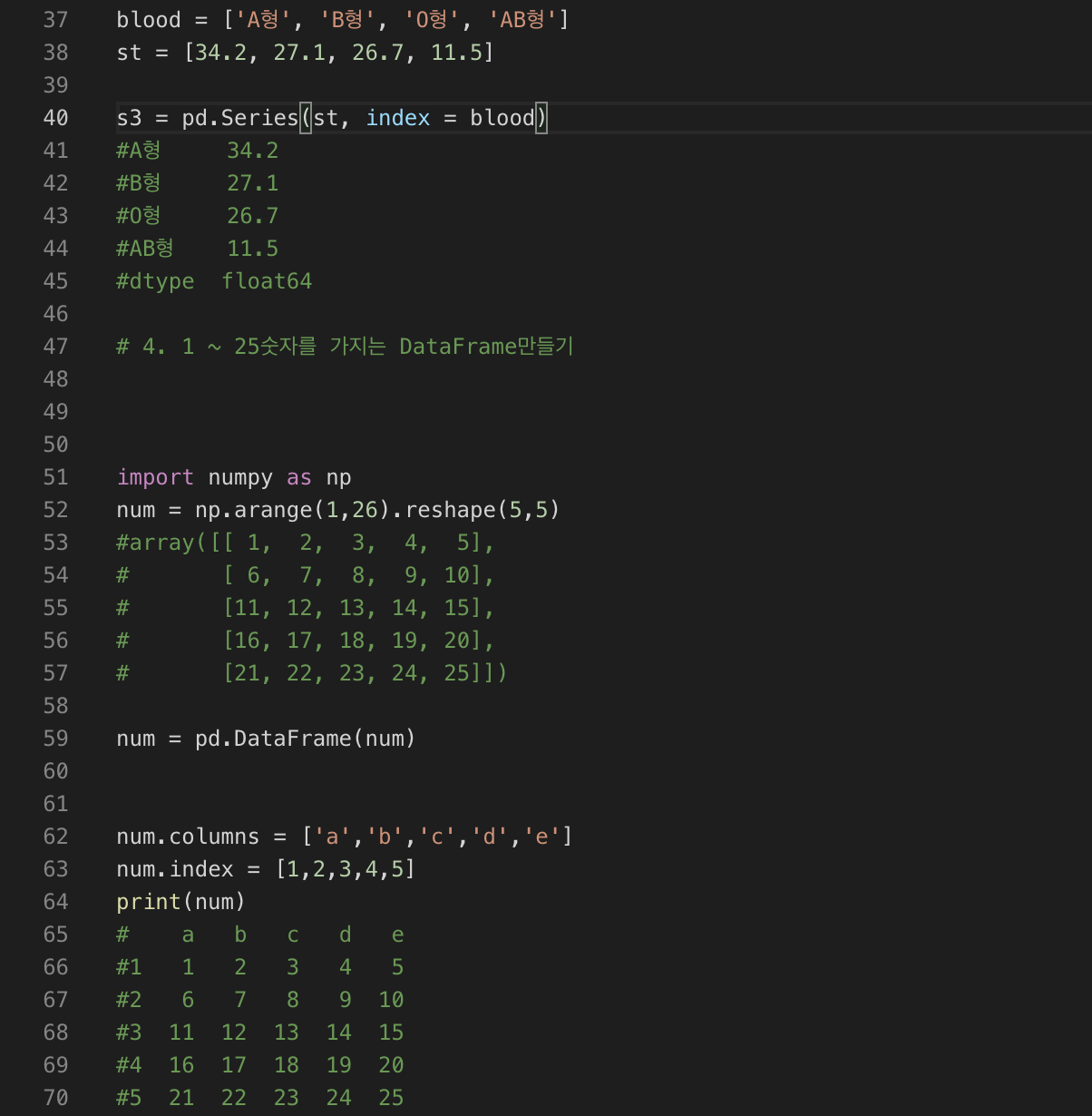Click the '#array' comment on line 53
The height and width of the screenshot is (1116, 1092).
155,543
